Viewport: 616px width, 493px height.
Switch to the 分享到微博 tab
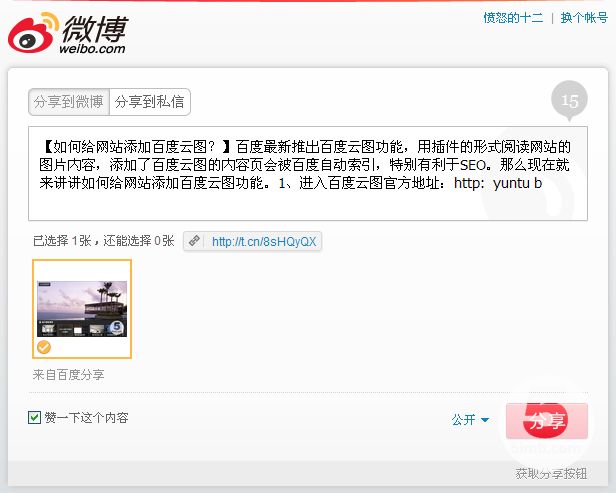tap(69, 102)
